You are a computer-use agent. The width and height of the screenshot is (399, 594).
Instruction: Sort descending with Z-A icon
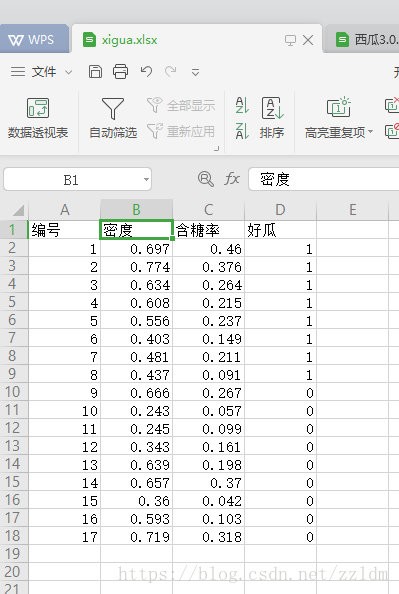tap(242, 131)
